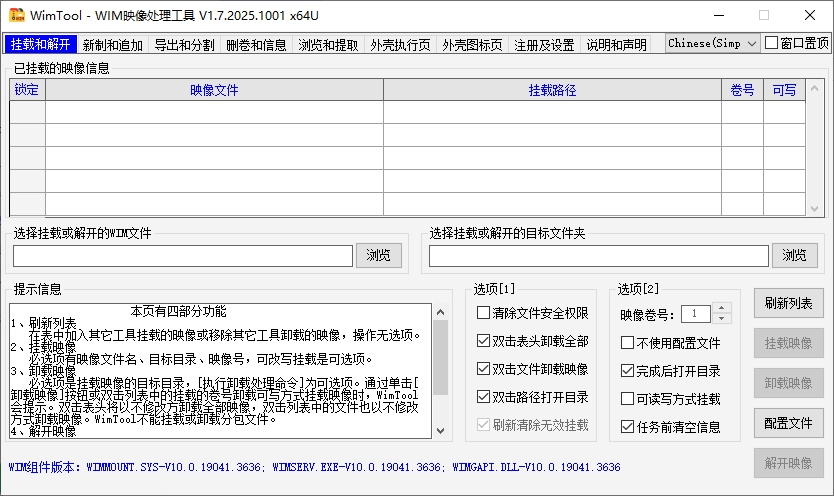This screenshot has width=834, height=496.
Task: Go to the 注册及设置 tab
Action: pyautogui.click(x=544, y=45)
